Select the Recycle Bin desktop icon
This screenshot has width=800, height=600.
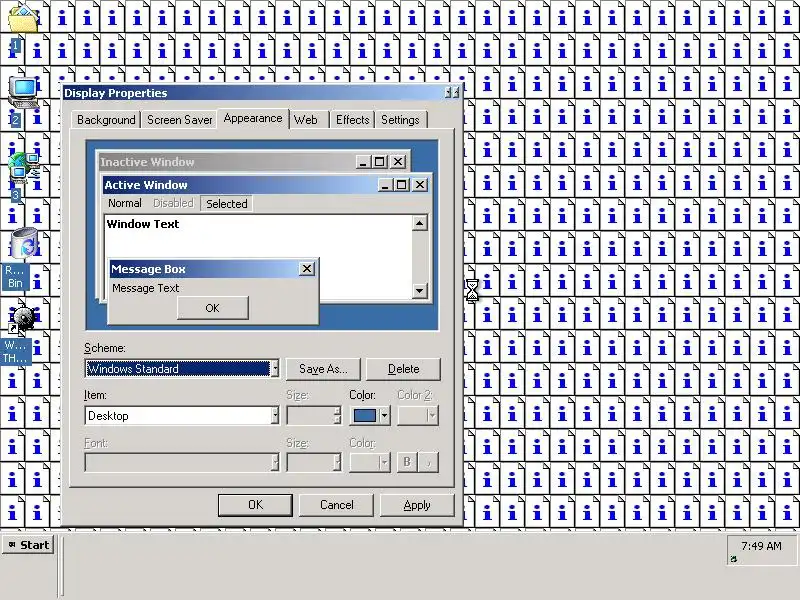pyautogui.click(x=24, y=243)
